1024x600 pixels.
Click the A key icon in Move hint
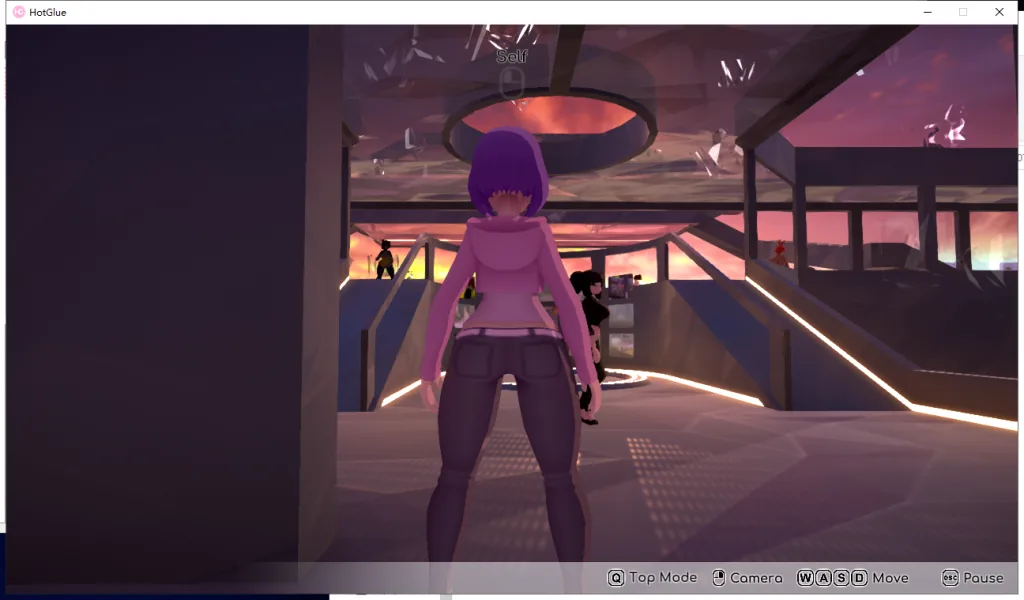pos(824,578)
